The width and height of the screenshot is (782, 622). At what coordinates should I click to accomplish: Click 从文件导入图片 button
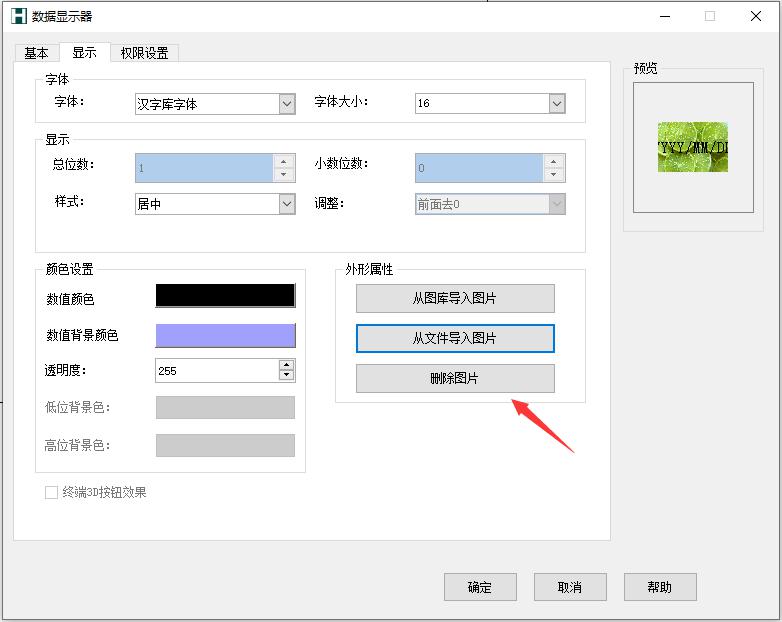455,339
